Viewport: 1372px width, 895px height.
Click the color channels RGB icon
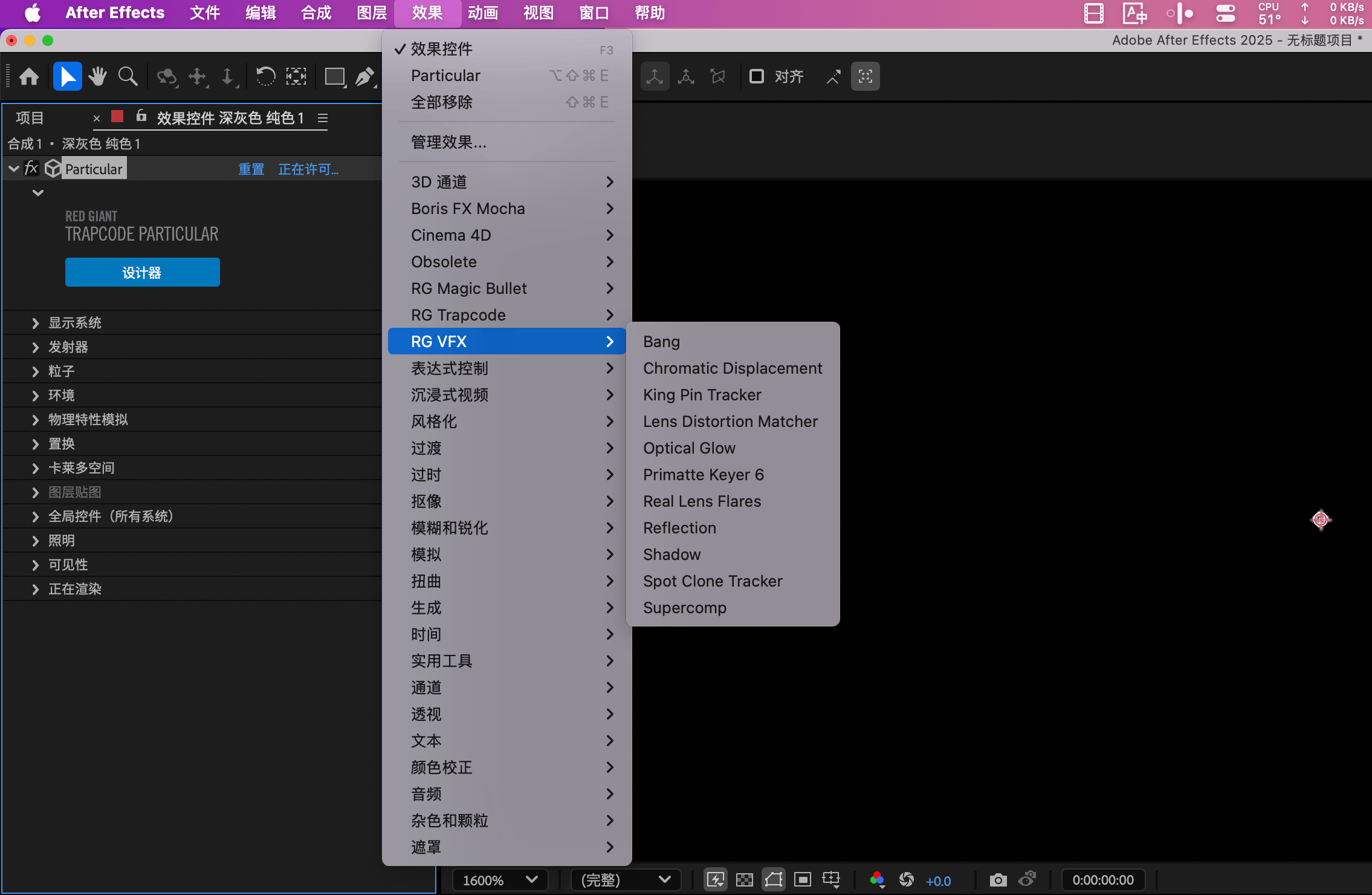877,880
